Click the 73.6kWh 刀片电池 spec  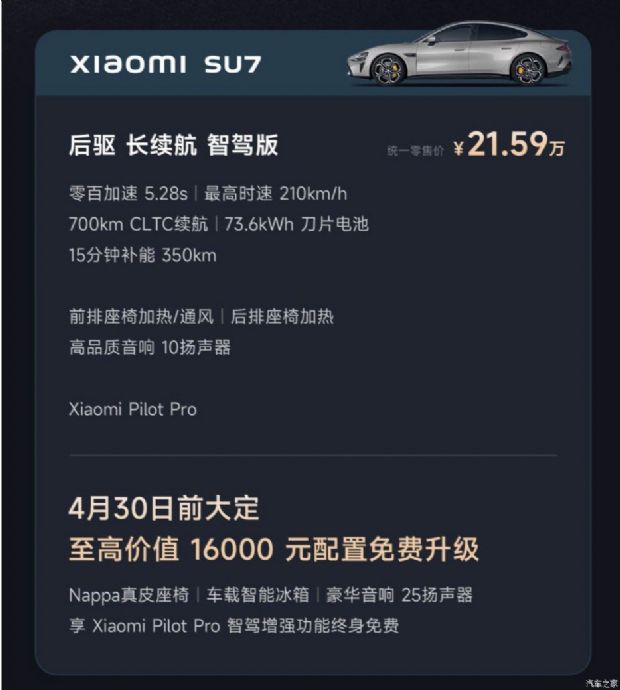pos(296,224)
